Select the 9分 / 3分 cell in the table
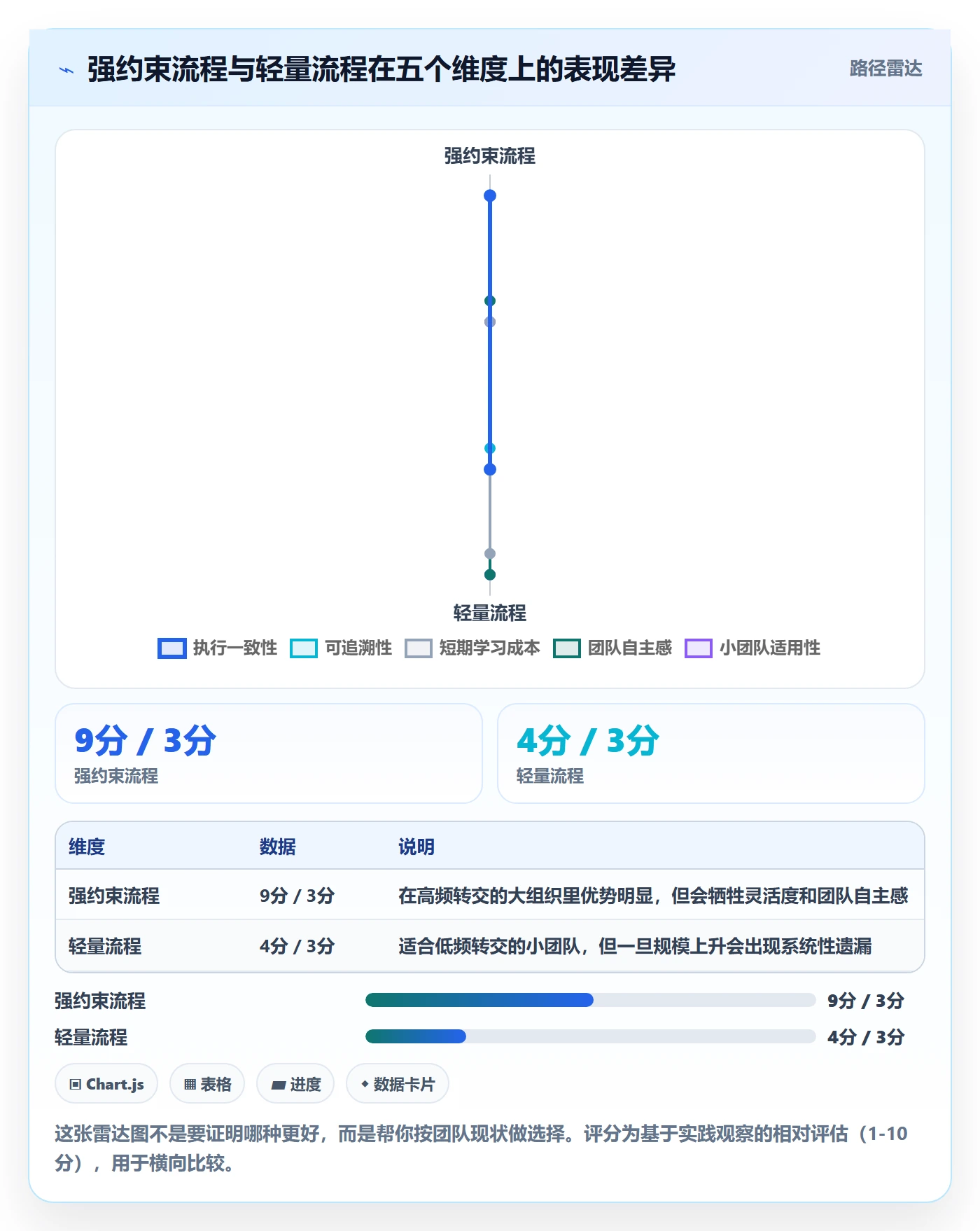Screen dimensions: 980x1231 297,896
